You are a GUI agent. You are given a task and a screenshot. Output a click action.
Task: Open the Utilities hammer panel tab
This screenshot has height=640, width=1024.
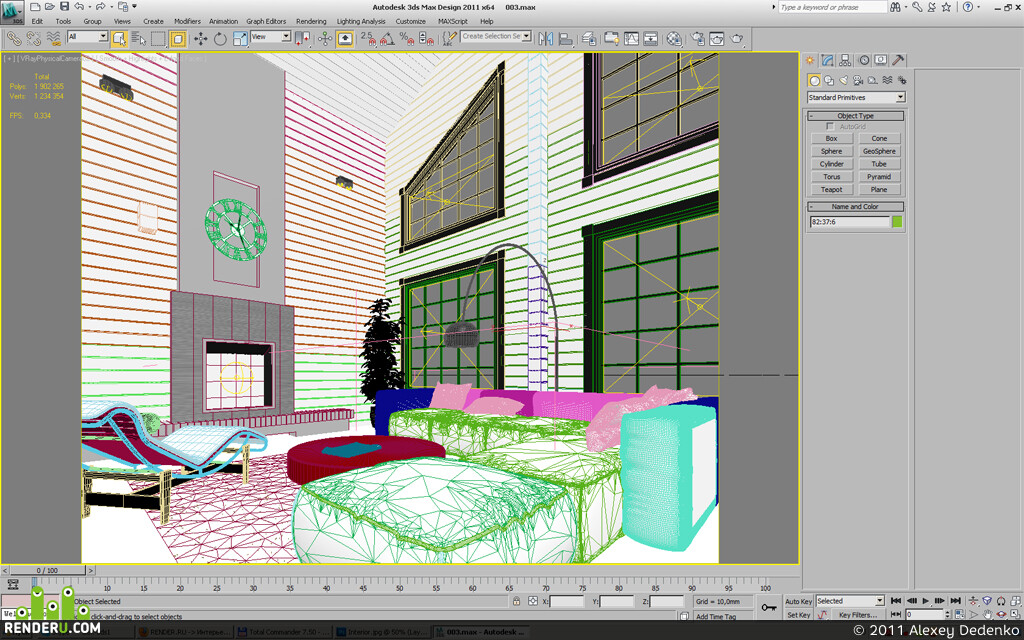click(898, 60)
